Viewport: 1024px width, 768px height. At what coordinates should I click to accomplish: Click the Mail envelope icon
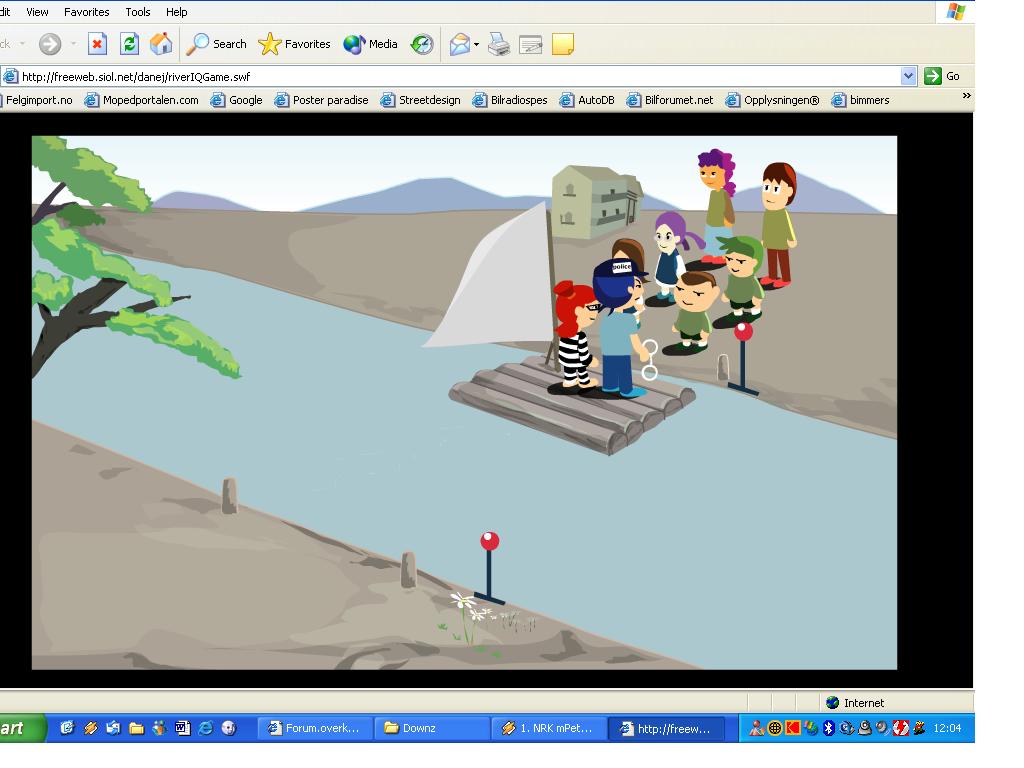click(x=460, y=44)
